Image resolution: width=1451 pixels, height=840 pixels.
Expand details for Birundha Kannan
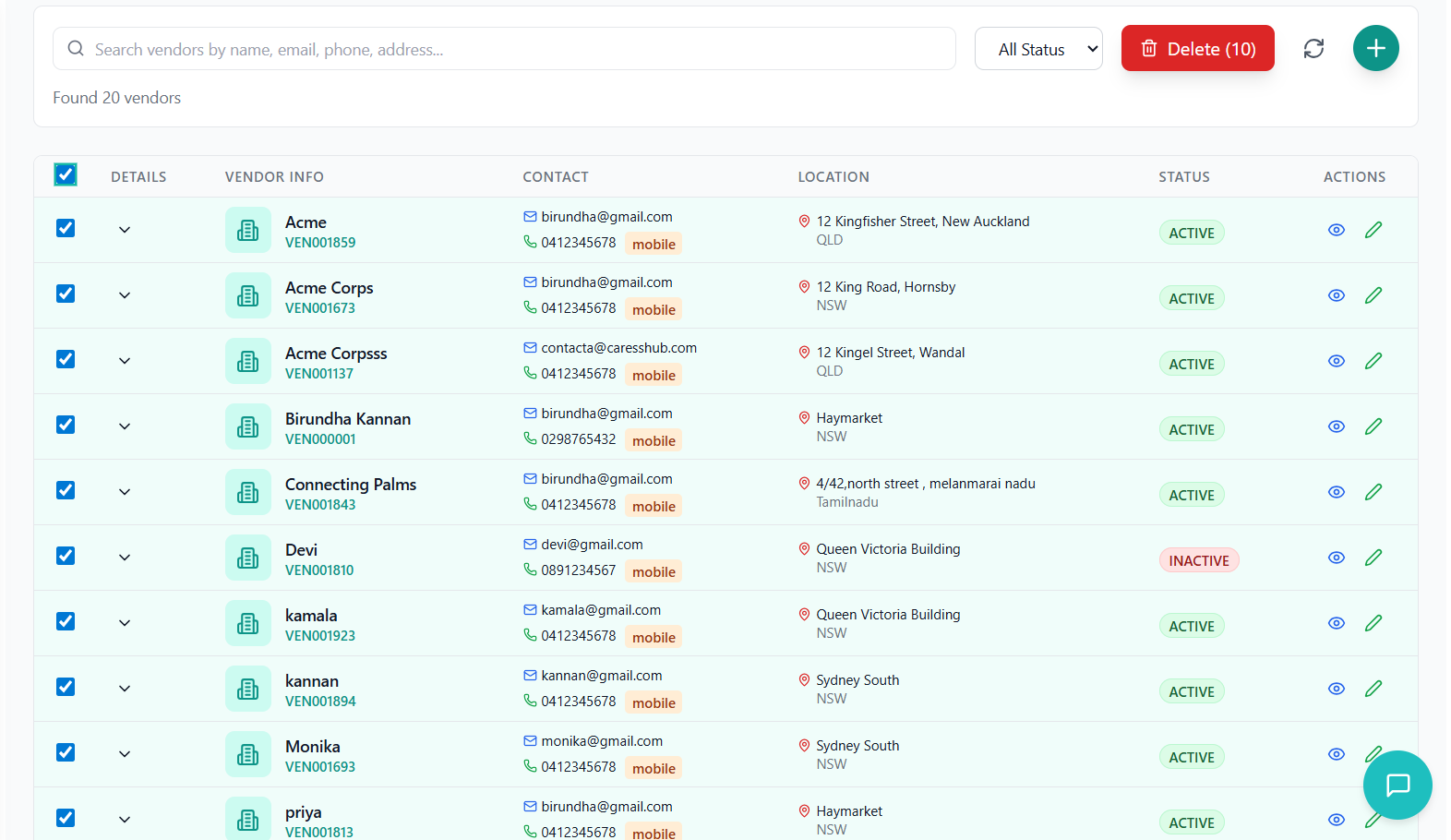point(125,426)
